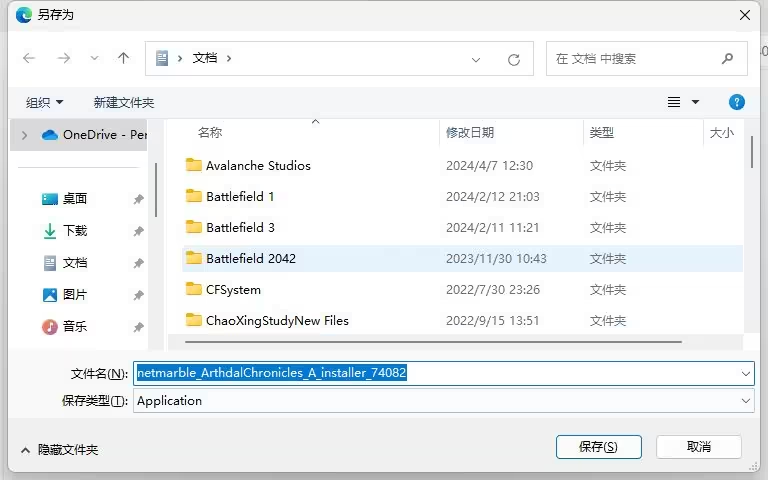Open the view options dropdown arrow
Image resolution: width=768 pixels, height=480 pixels.
[695, 102]
